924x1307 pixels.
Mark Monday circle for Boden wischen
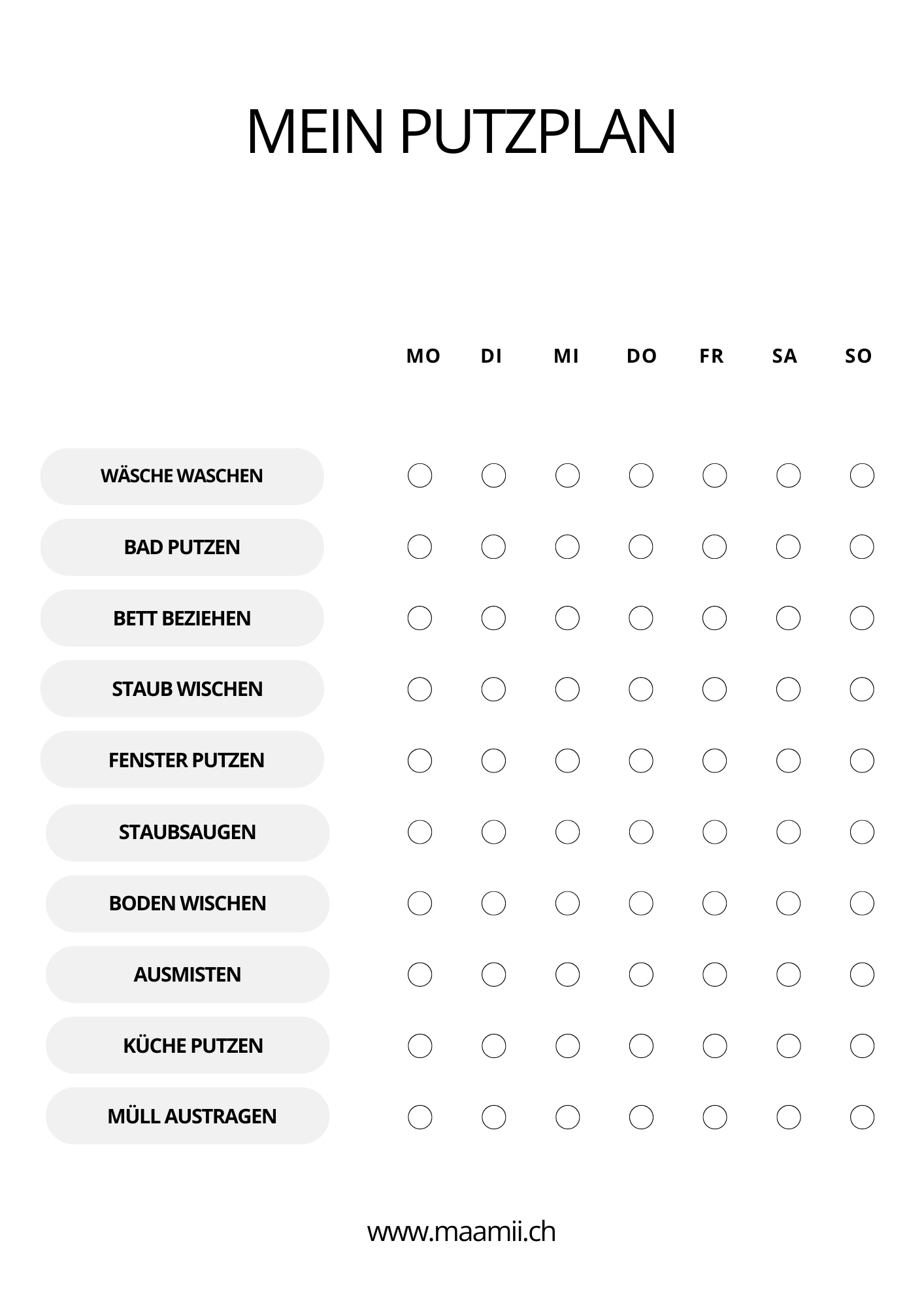420,903
